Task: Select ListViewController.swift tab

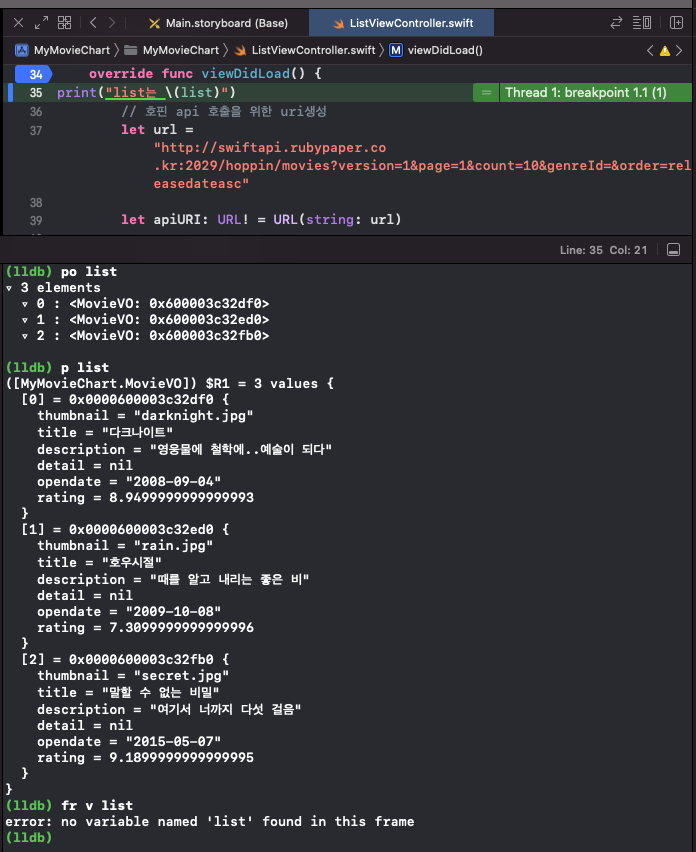Action: click(402, 23)
